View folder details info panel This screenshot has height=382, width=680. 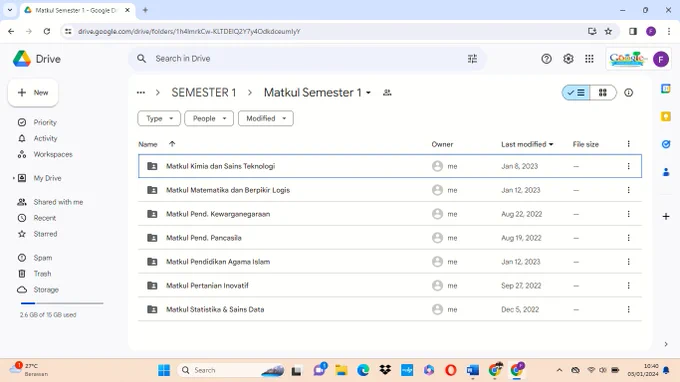tap(628, 92)
